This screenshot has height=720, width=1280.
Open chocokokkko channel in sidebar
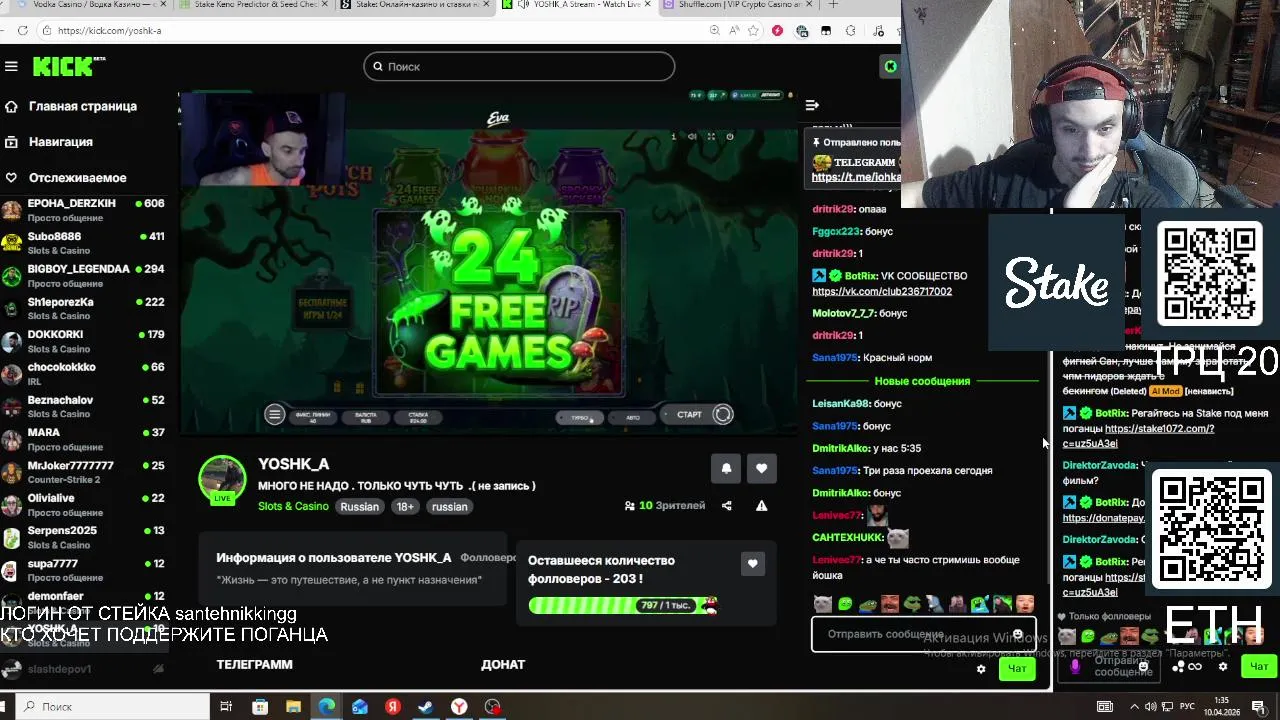pos(85,374)
